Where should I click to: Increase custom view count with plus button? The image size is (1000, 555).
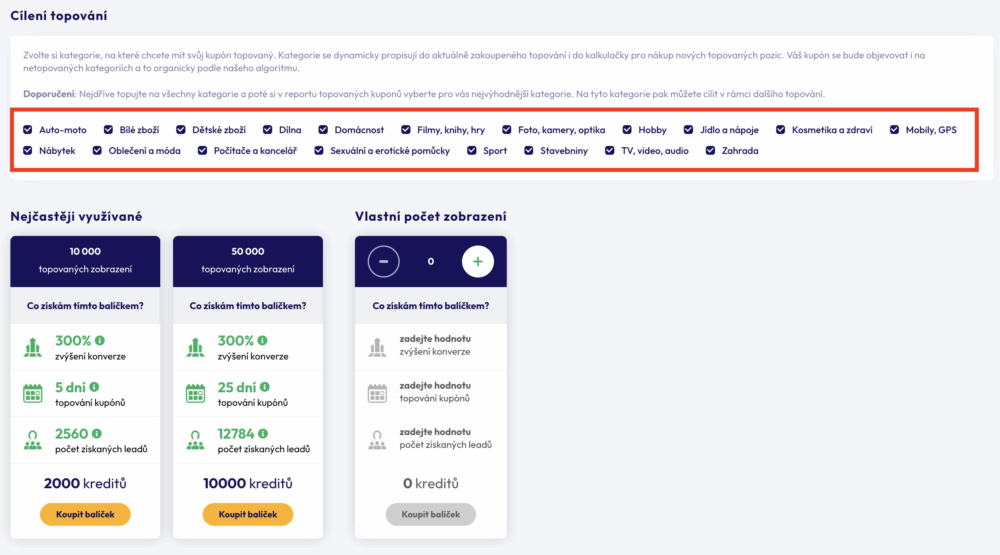click(x=477, y=261)
